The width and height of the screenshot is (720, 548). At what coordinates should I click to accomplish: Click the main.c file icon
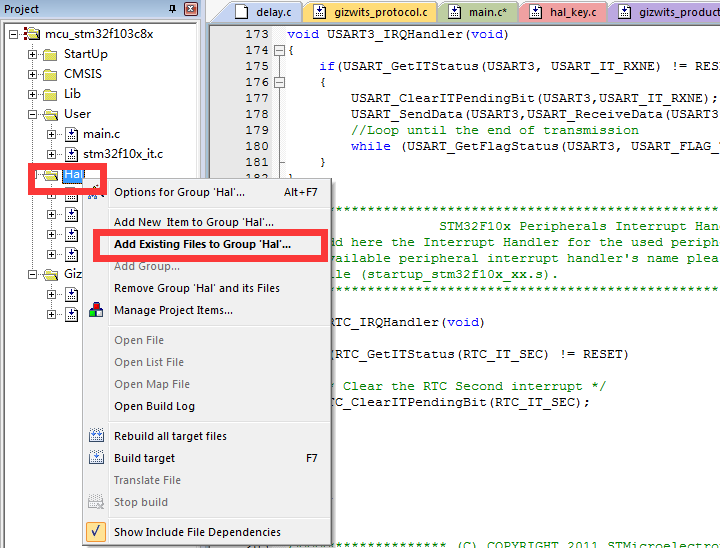pyautogui.click(x=71, y=134)
